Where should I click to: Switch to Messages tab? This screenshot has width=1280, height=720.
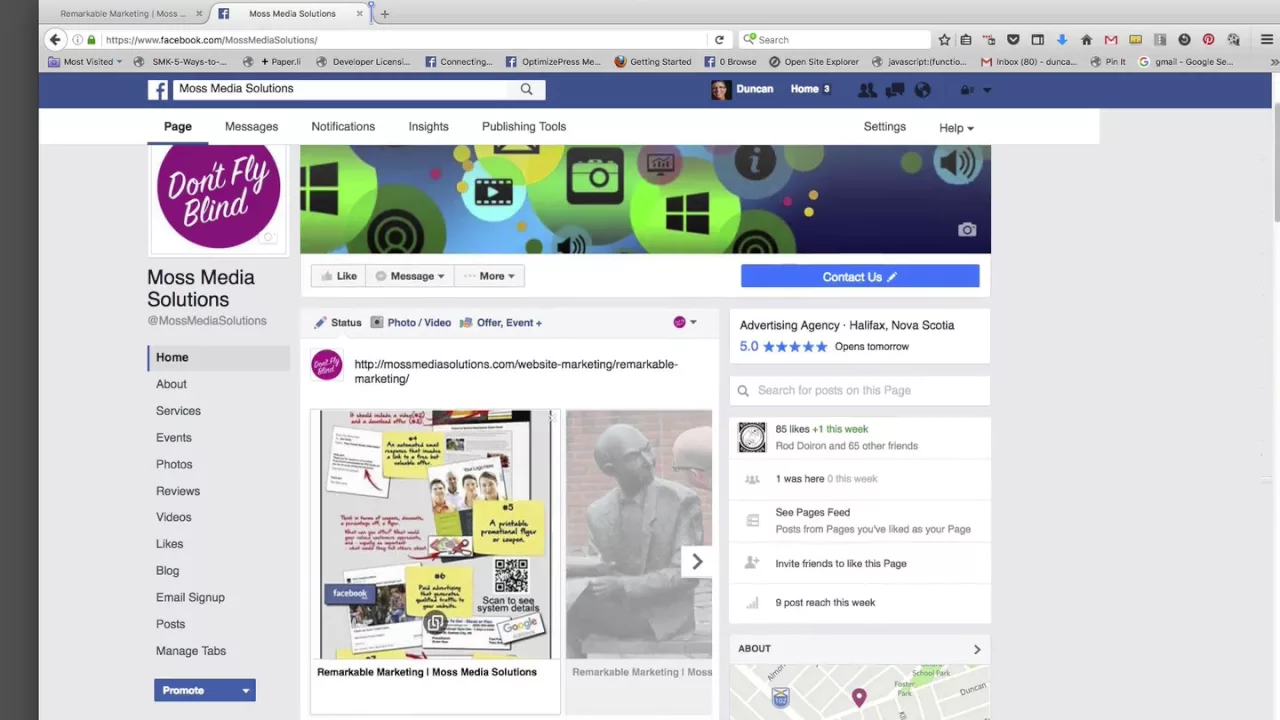(x=251, y=127)
